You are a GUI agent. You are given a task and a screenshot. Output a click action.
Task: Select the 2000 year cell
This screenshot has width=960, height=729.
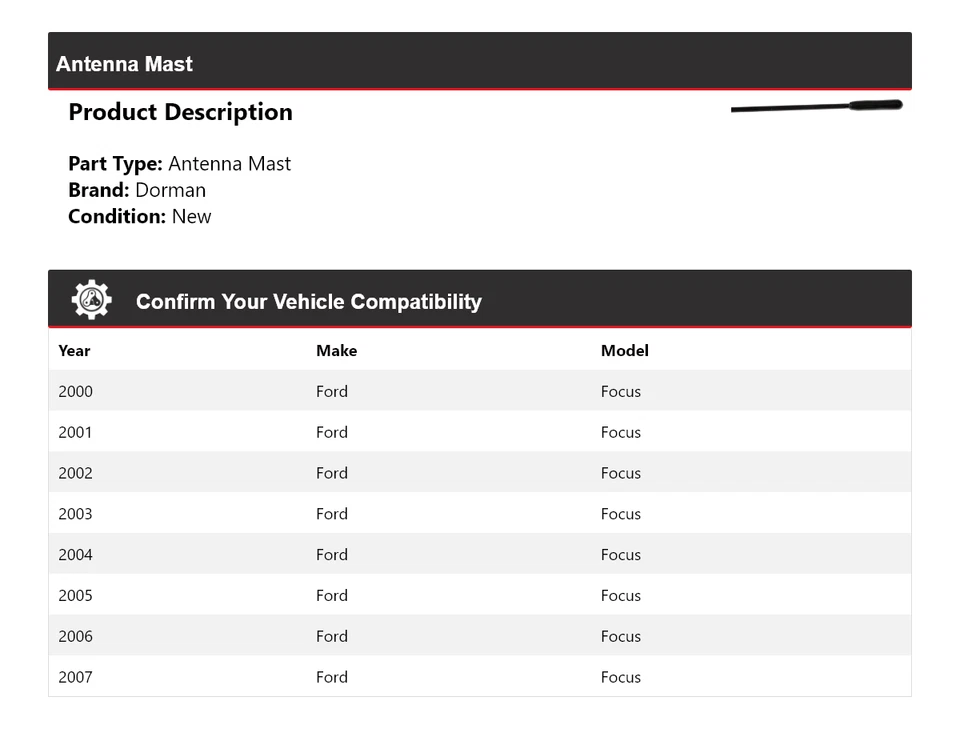click(x=75, y=392)
